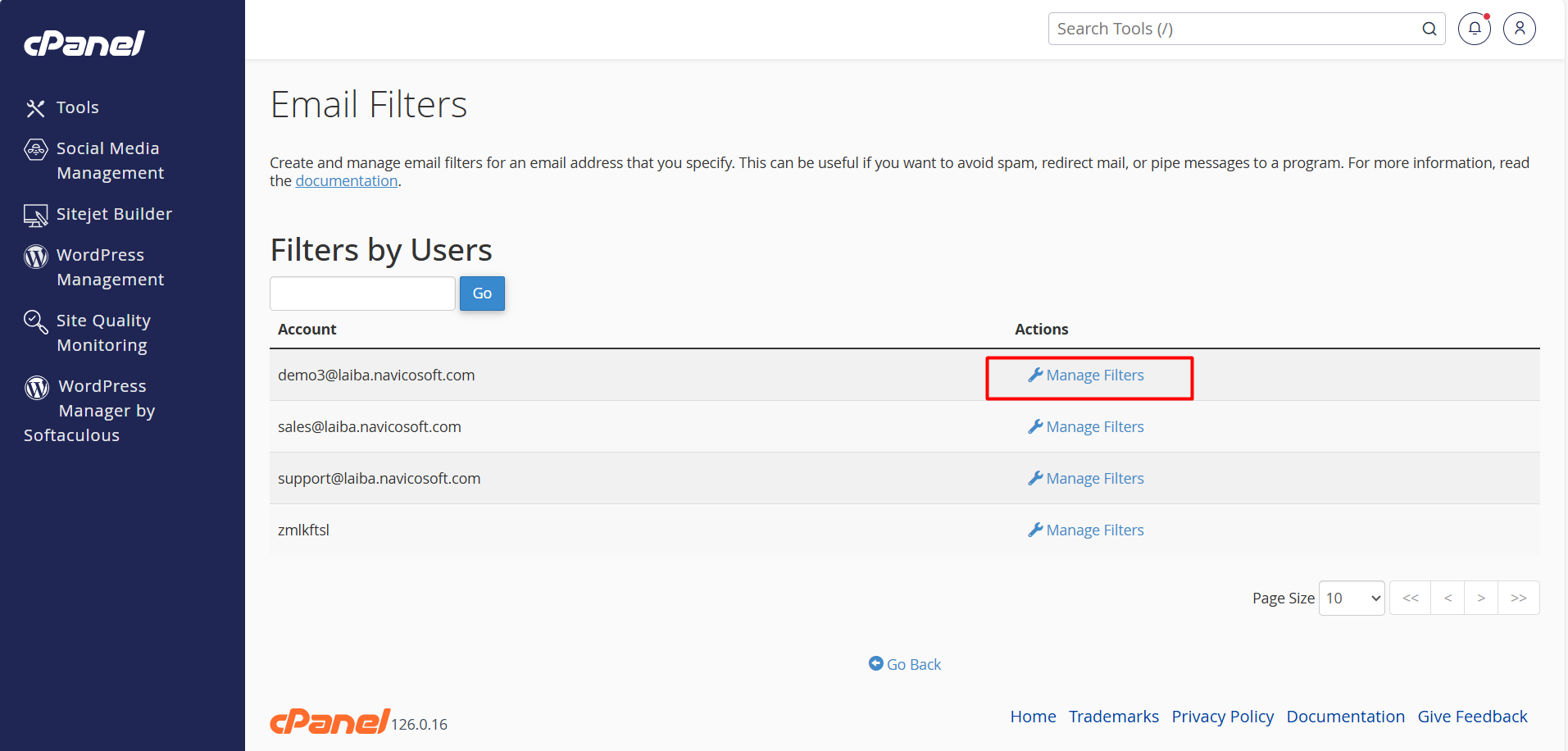Image resolution: width=1568 pixels, height=751 pixels.
Task: Click the filter-by-users search text box
Action: point(362,294)
